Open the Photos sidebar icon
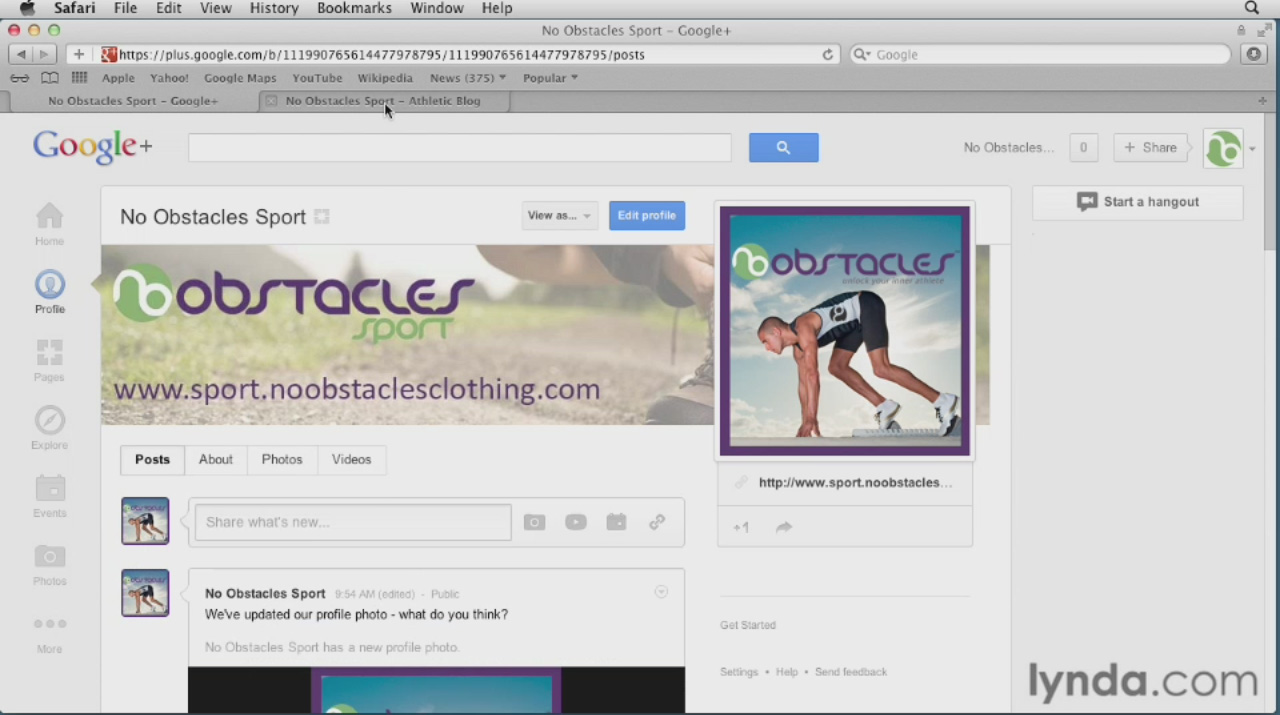The image size is (1280, 715). (49, 564)
